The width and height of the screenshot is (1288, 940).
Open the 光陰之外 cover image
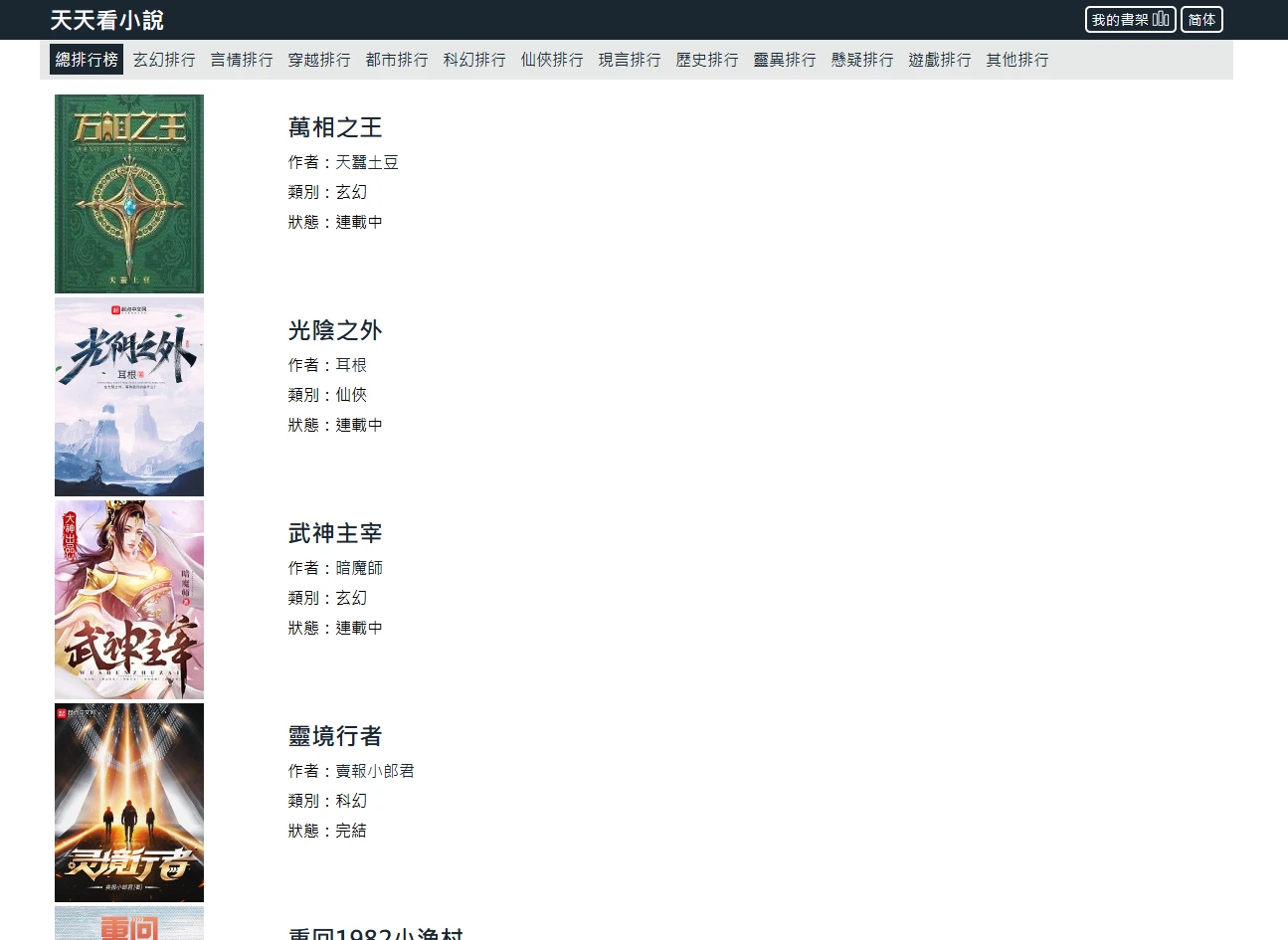[129, 397]
